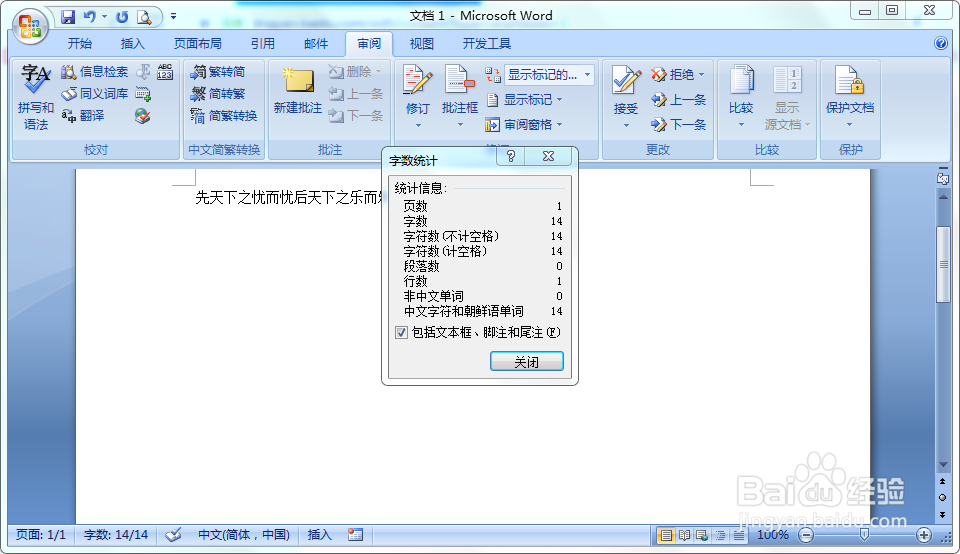The image size is (960, 554).
Task: Expand the 显示标记 menu
Action: 524,100
